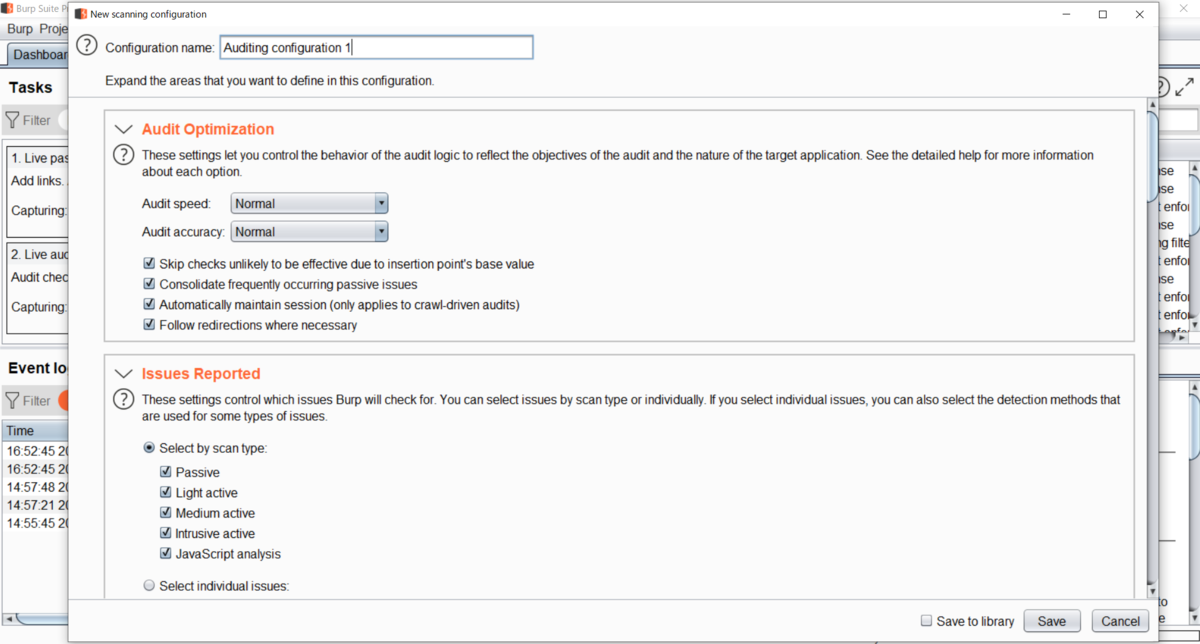This screenshot has height=644, width=1200.
Task: Click the help icon beside Configuration name
Action: [x=88, y=47]
